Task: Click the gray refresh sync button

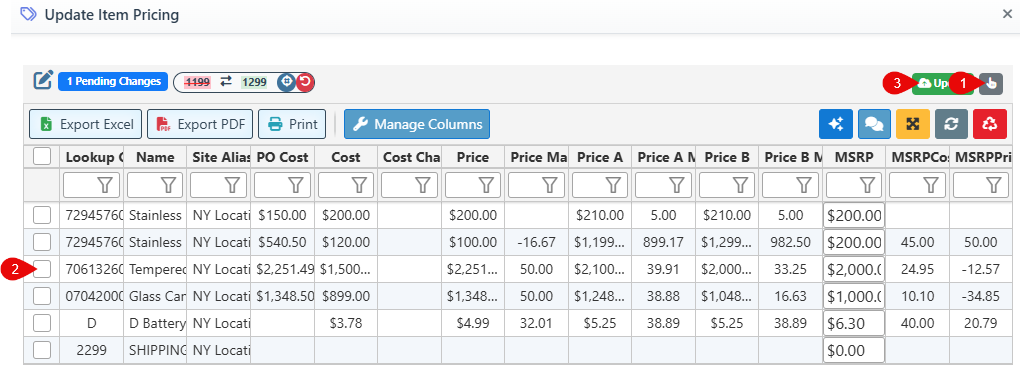Action: pyautogui.click(x=952, y=124)
